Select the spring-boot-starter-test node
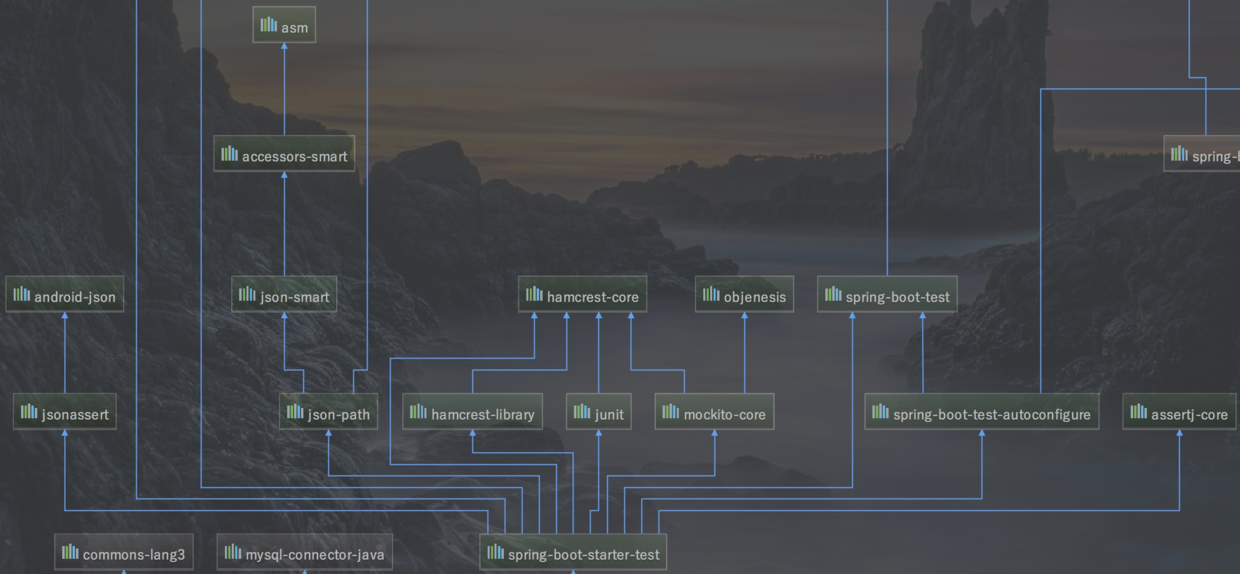This screenshot has width=1240, height=574. 573,553
